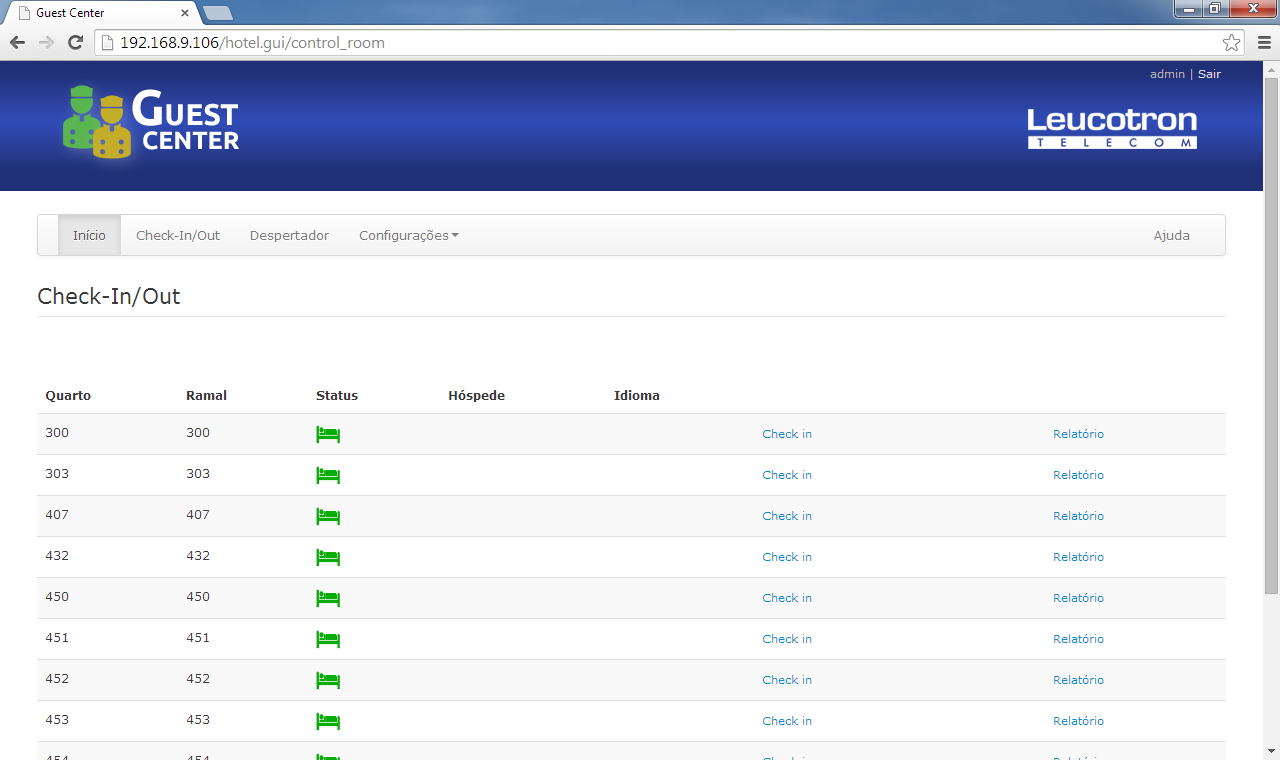The height and width of the screenshot is (760, 1280).
Task: Click the Quarto column header
Action: coord(68,396)
